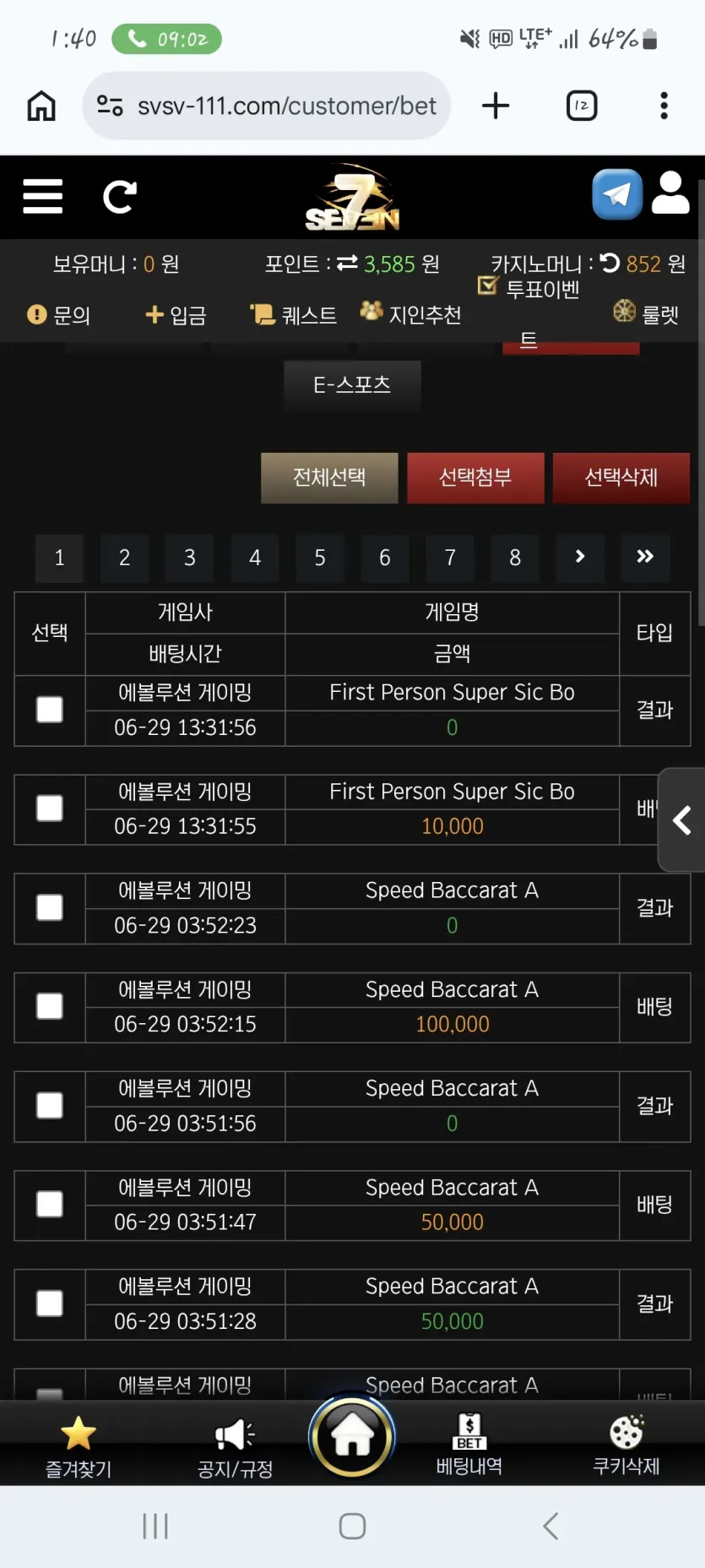Tick checkbox for 100,000 Speed Baccarat bet

[50, 1006]
